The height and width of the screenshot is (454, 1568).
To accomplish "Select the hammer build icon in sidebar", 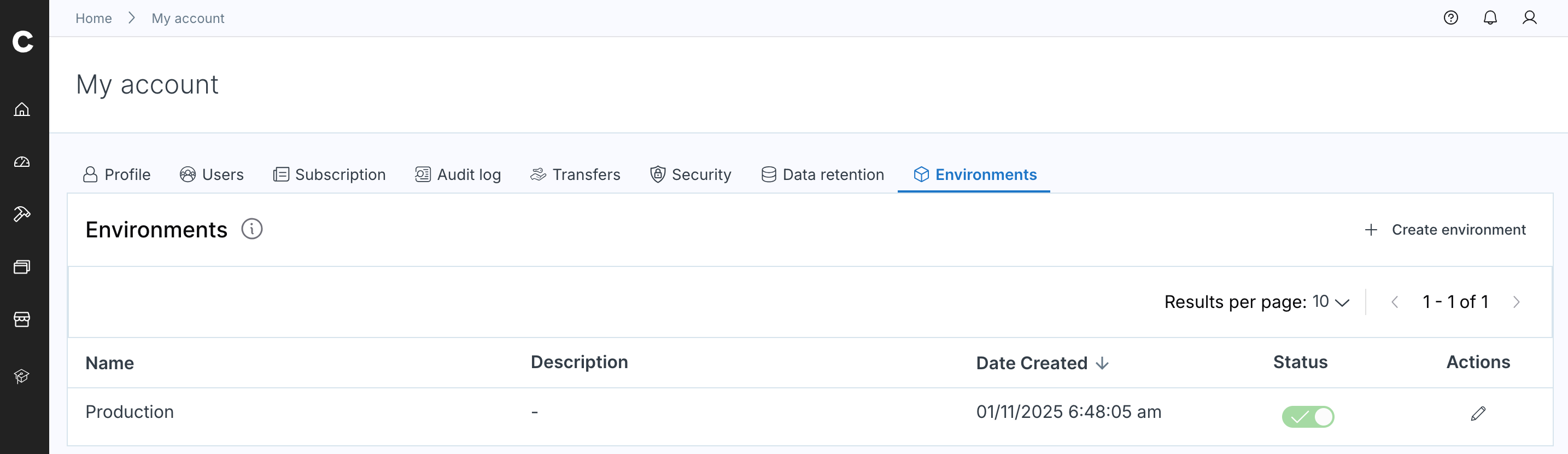I will point(22,214).
